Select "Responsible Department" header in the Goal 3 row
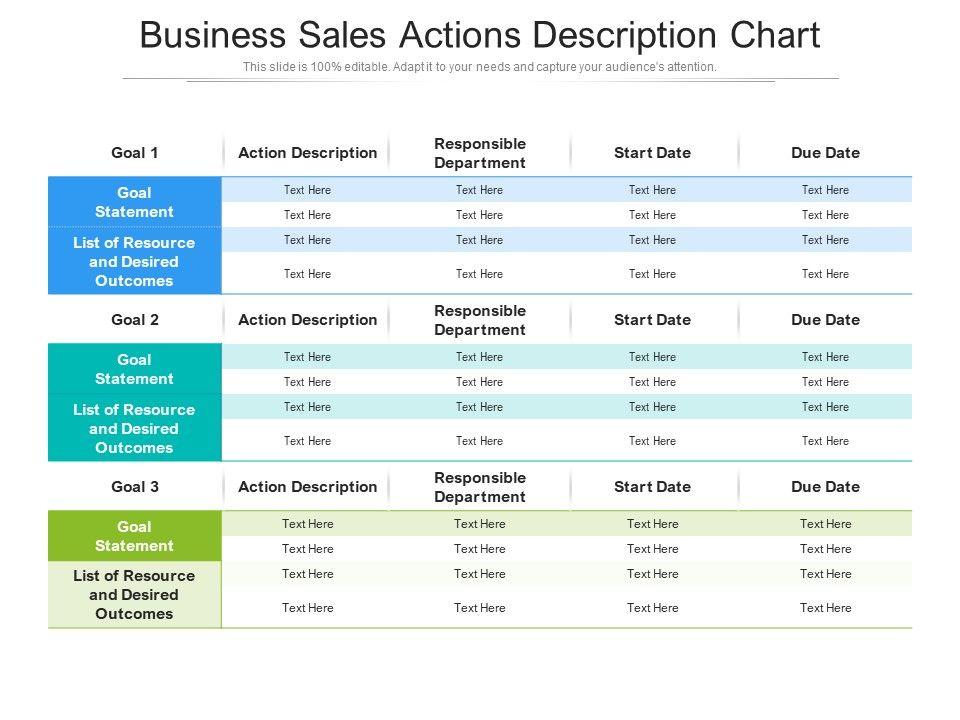 coord(480,487)
